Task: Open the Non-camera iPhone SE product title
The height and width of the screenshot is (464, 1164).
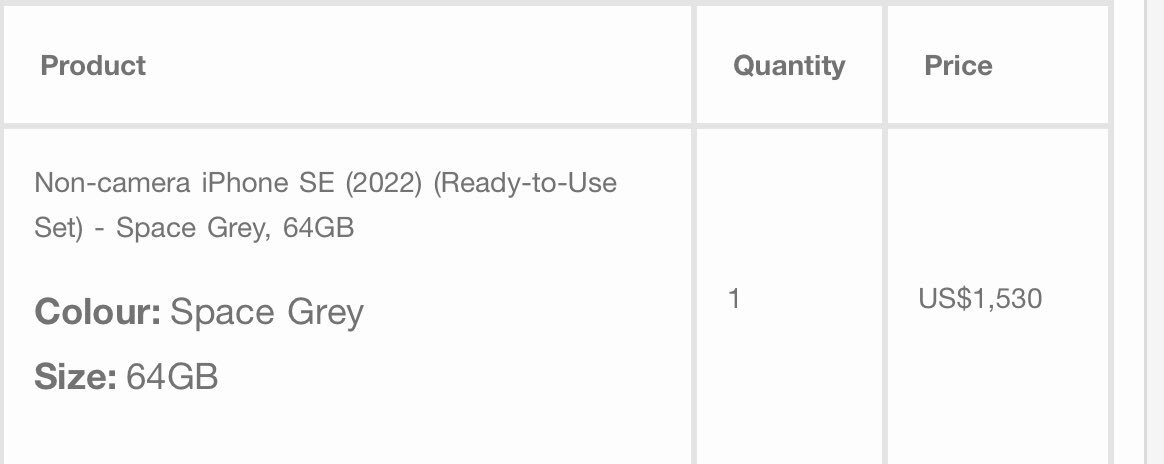Action: click(325, 205)
